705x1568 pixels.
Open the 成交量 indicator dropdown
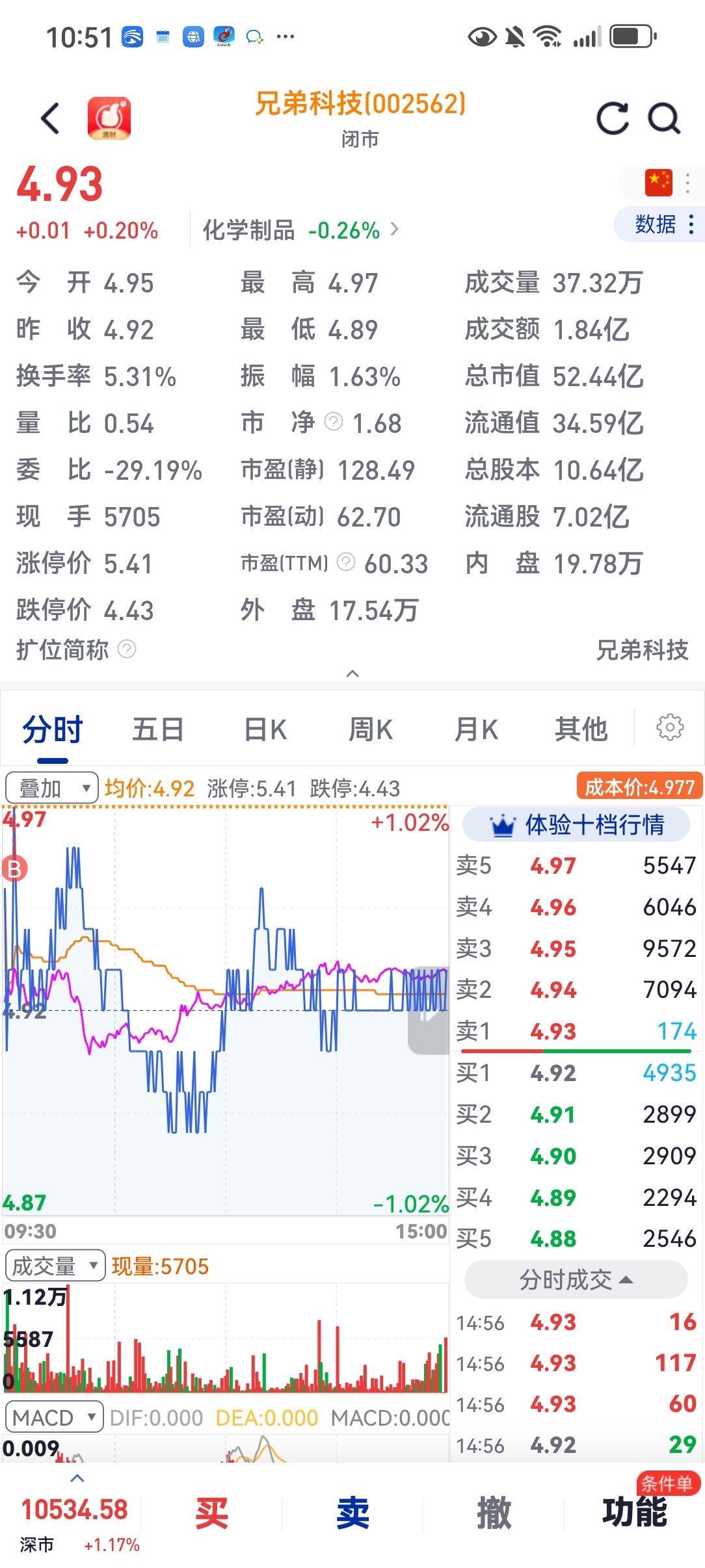coord(55,1265)
